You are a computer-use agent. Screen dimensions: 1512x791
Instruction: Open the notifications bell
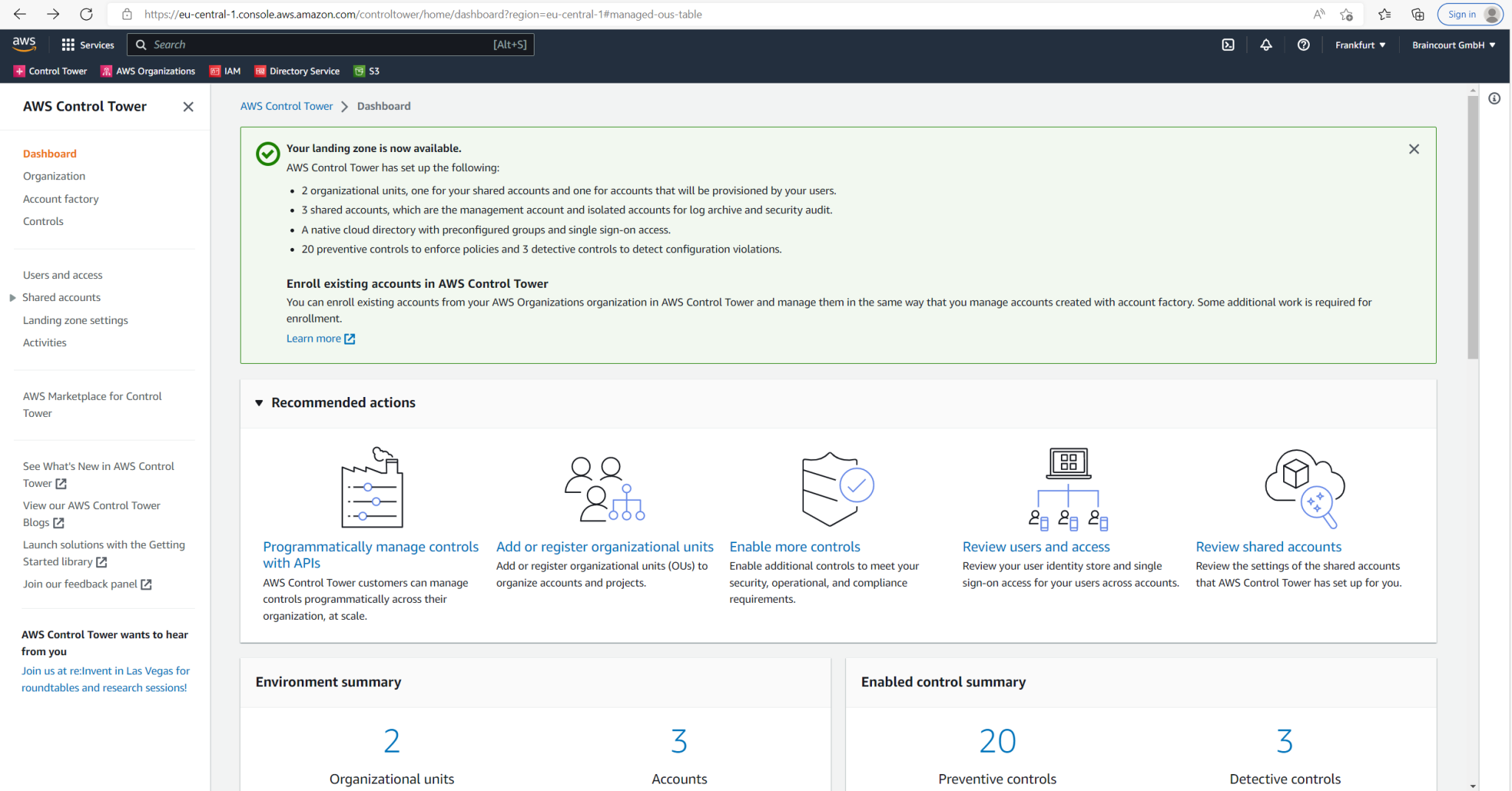click(1265, 45)
